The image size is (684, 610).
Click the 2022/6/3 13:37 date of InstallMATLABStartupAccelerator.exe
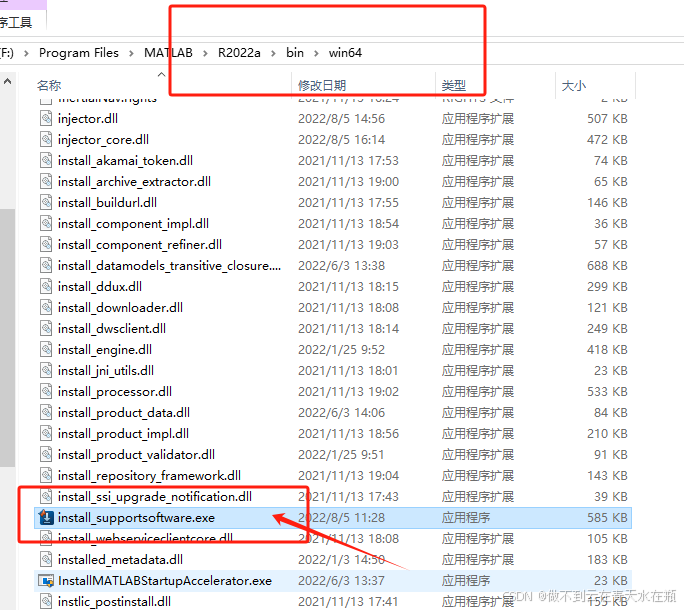[341, 580]
